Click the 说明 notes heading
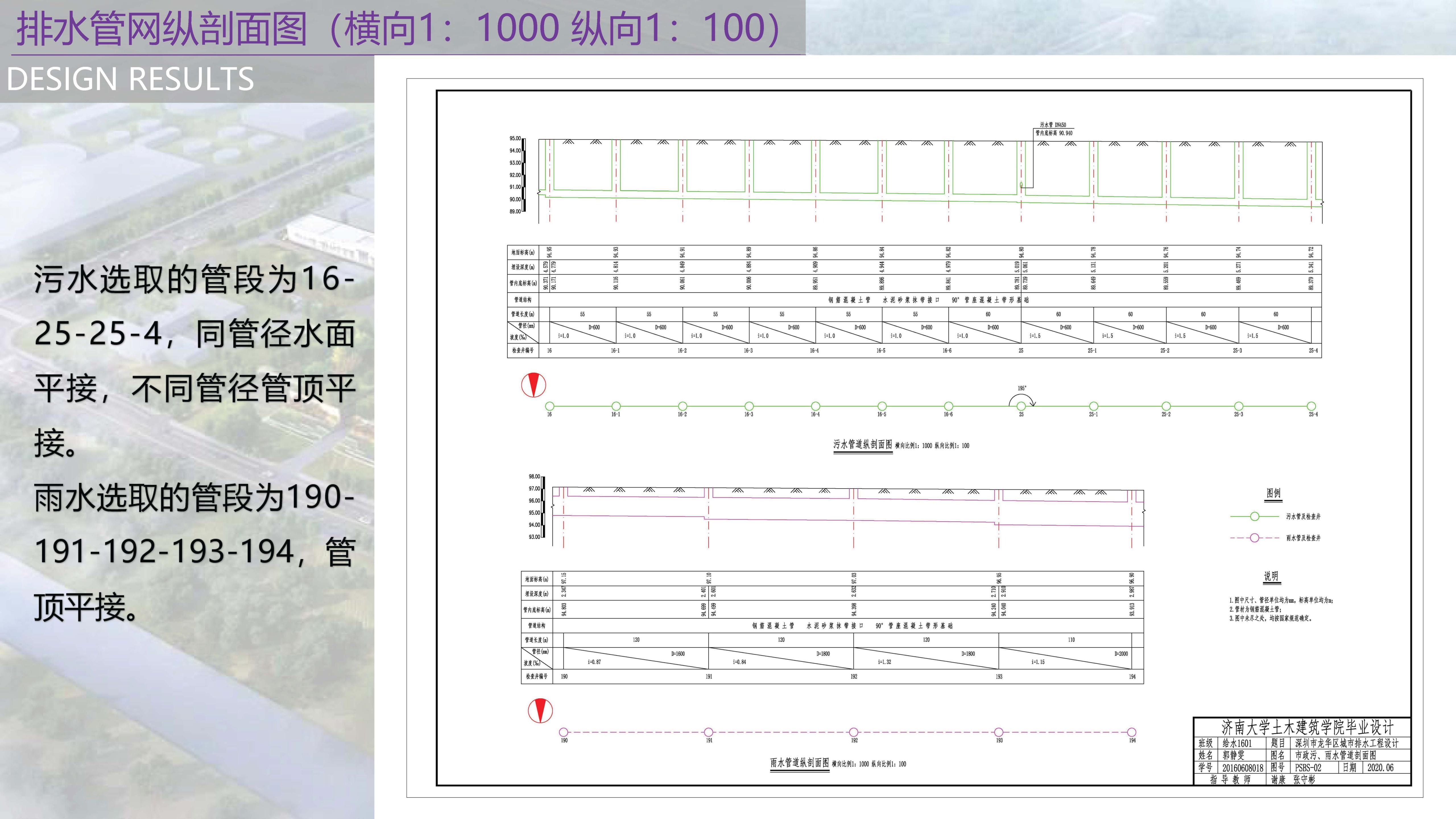Viewport: 1456px width, 819px height. tap(1271, 576)
